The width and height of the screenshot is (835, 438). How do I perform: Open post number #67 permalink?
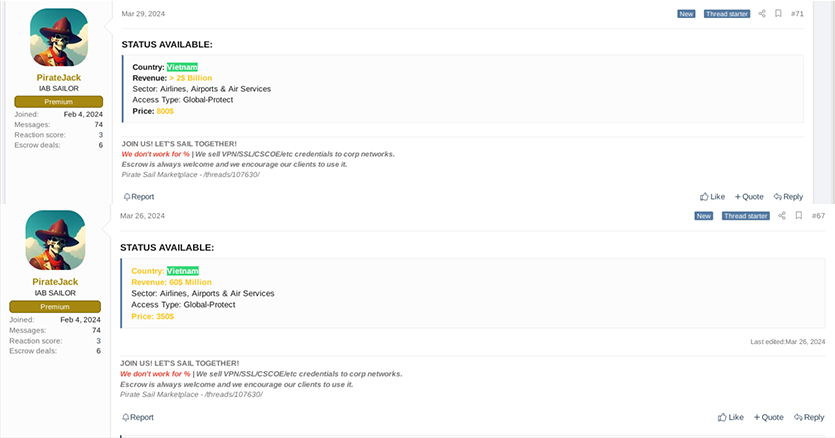[x=818, y=216]
